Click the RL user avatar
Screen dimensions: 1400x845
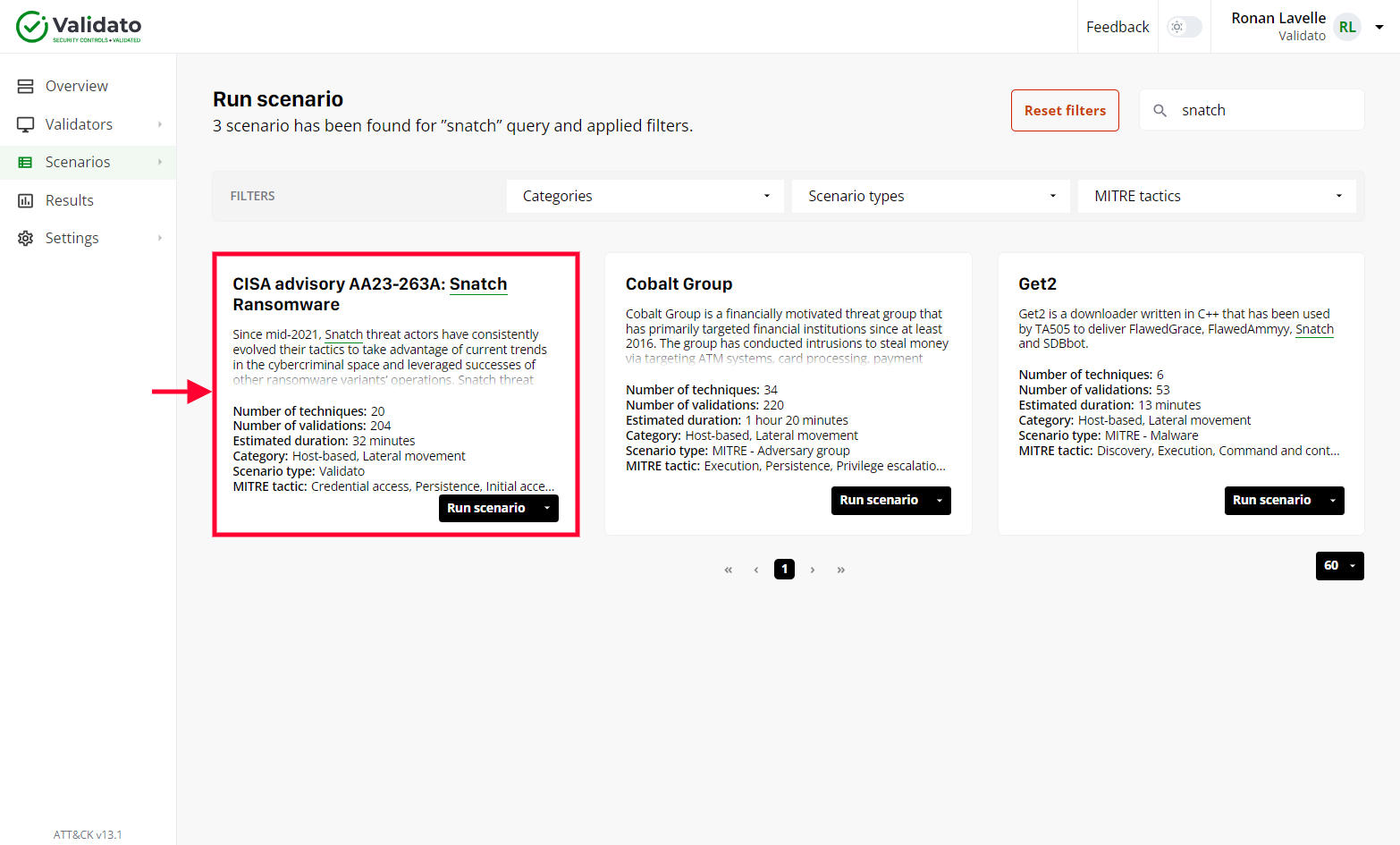[1346, 27]
